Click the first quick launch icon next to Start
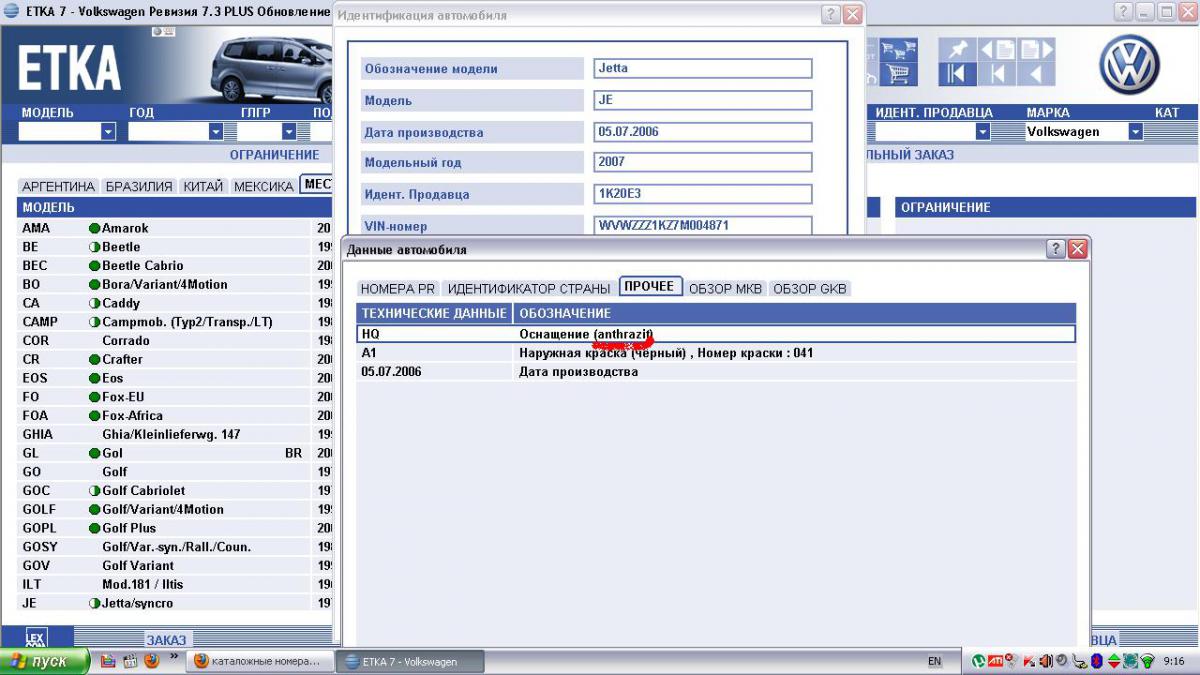This screenshot has height=675, width=1200. click(108, 661)
